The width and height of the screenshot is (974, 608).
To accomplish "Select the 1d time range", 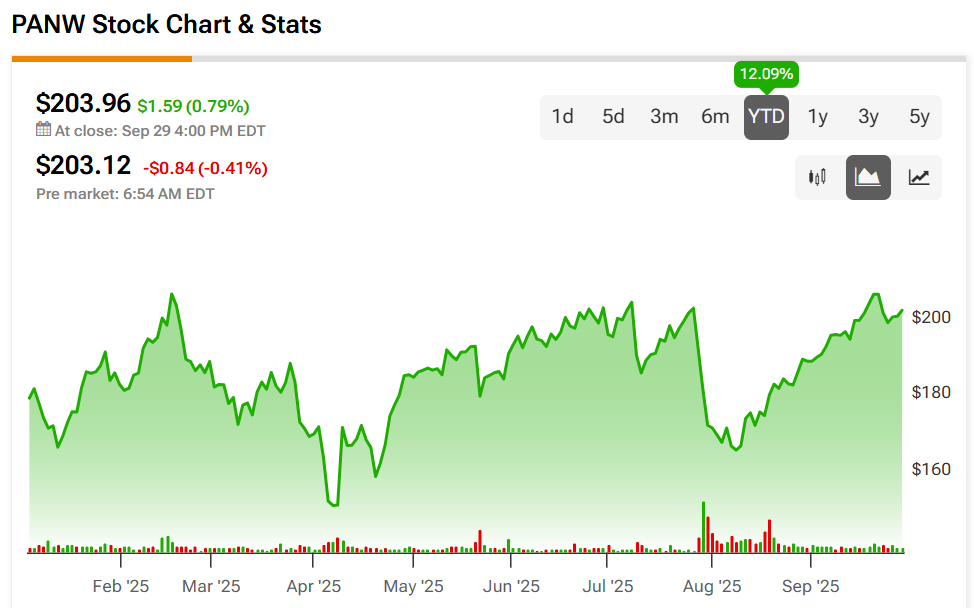I will tap(563, 117).
